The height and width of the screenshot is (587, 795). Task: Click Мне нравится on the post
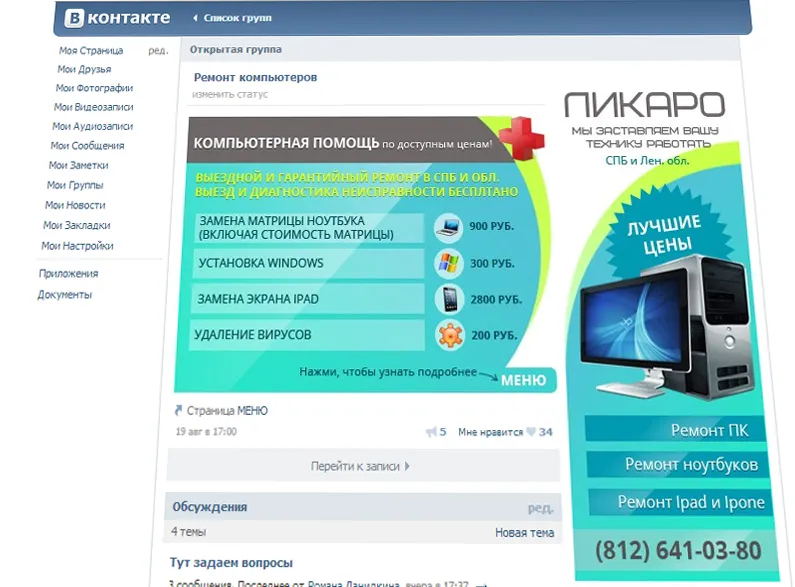490,432
